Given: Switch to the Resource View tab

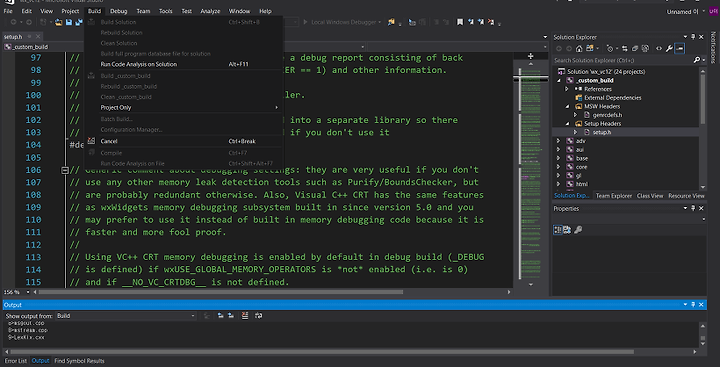Looking at the screenshot, I should click(x=686, y=196).
